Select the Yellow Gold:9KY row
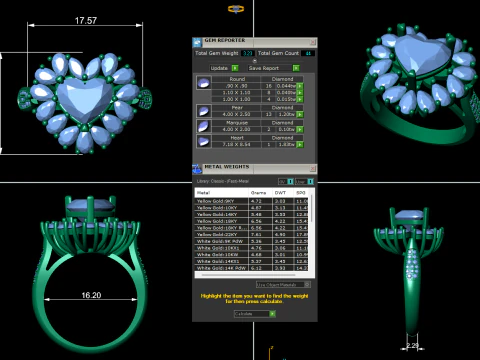The width and height of the screenshot is (480, 360). tap(251, 201)
